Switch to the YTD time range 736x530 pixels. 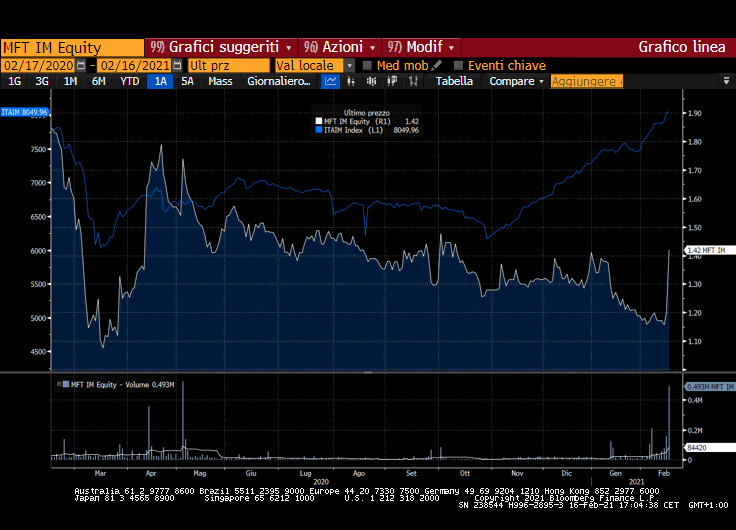(129, 81)
